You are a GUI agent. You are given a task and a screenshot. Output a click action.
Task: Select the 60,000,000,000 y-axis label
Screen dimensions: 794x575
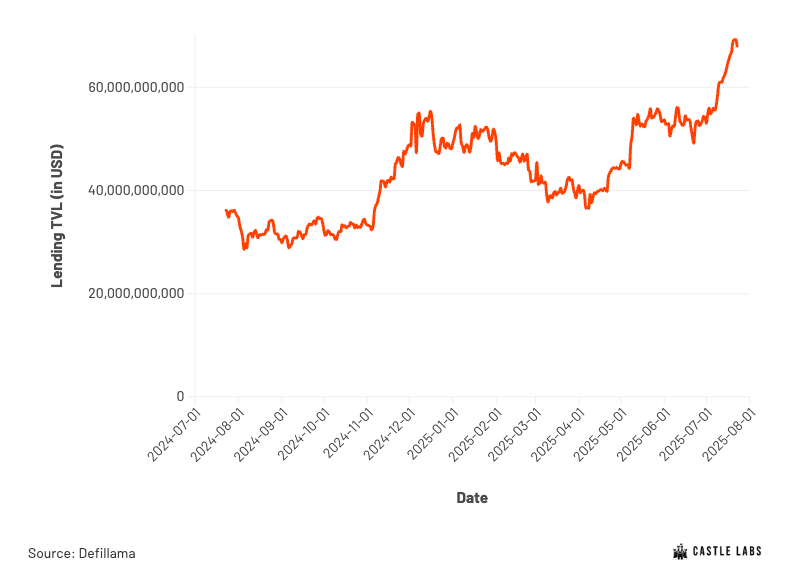(x=136, y=87)
